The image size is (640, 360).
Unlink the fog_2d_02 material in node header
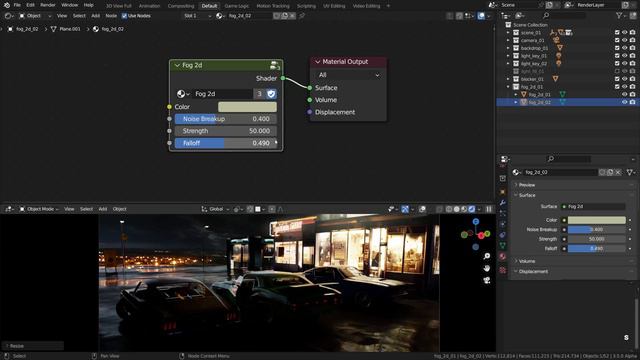click(x=292, y=16)
